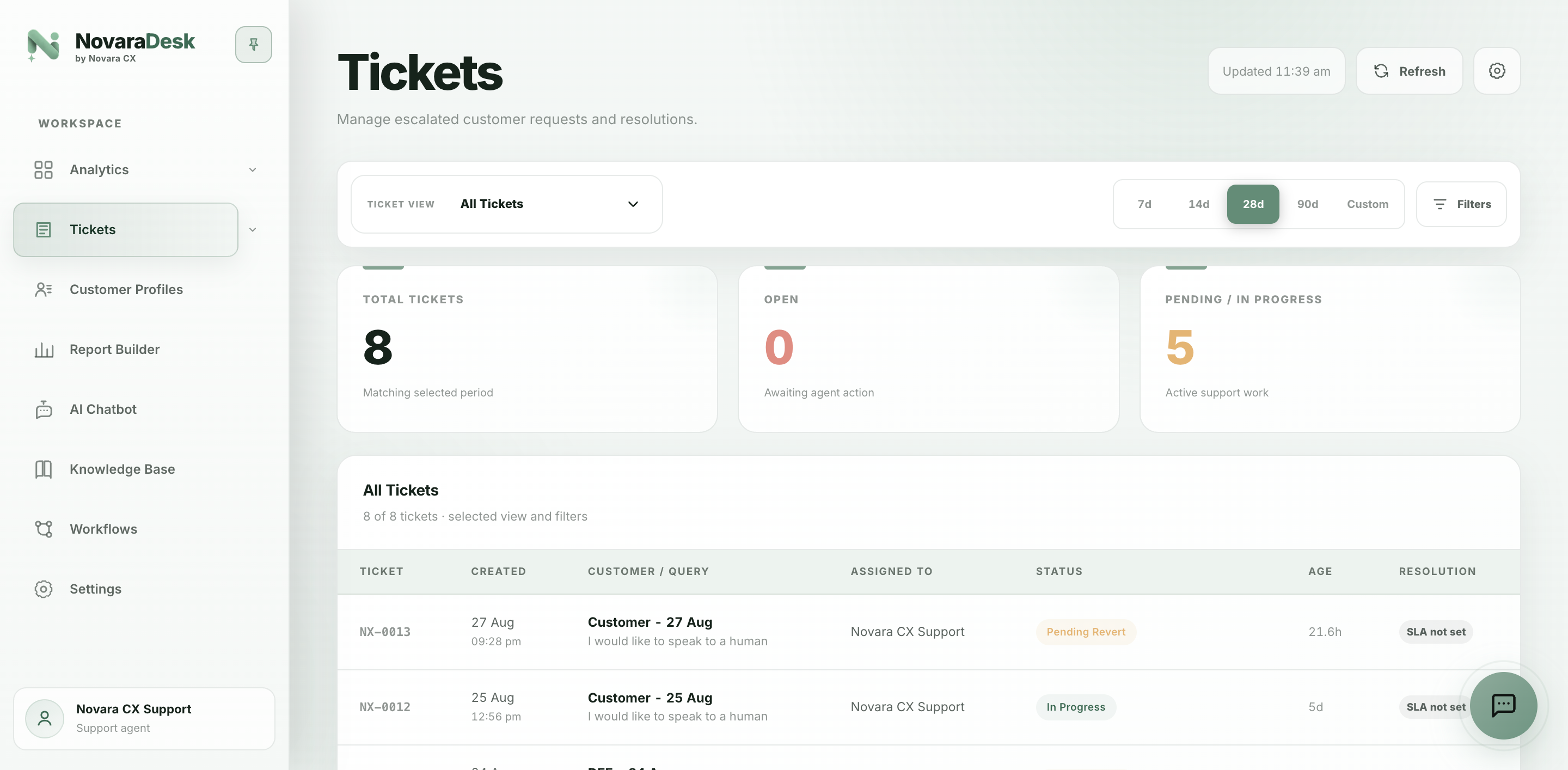Viewport: 1568px width, 770px height.
Task: Click the NovaraDesk logo icon
Action: [x=43, y=45]
